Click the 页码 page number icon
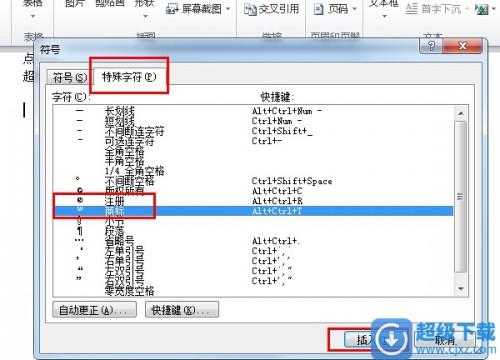 click(319, 9)
